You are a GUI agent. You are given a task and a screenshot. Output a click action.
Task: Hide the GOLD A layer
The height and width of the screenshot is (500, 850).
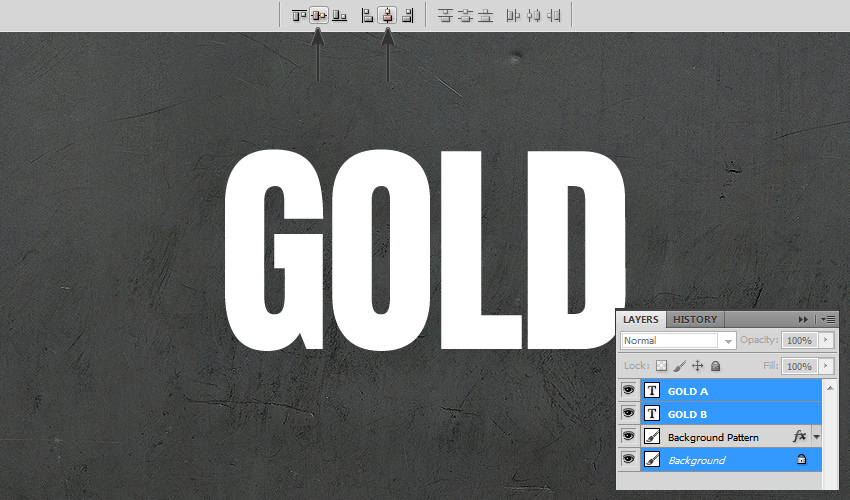pos(628,390)
